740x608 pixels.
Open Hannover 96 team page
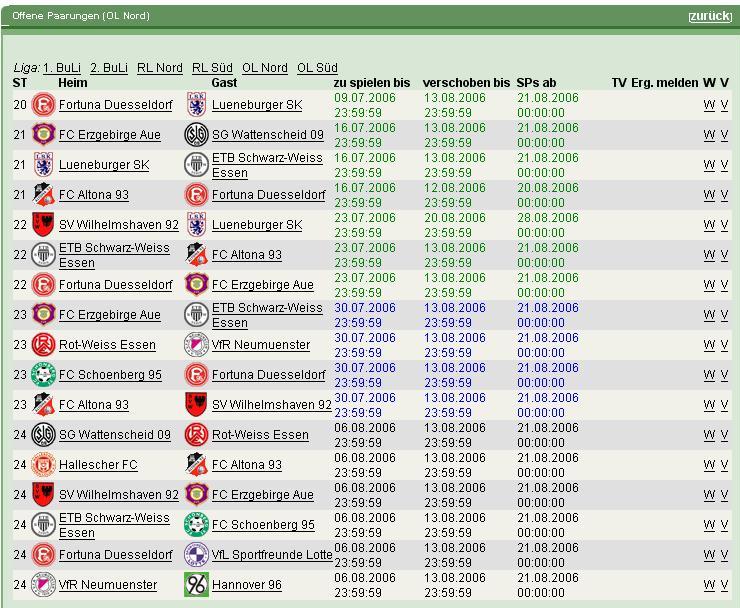point(247,585)
